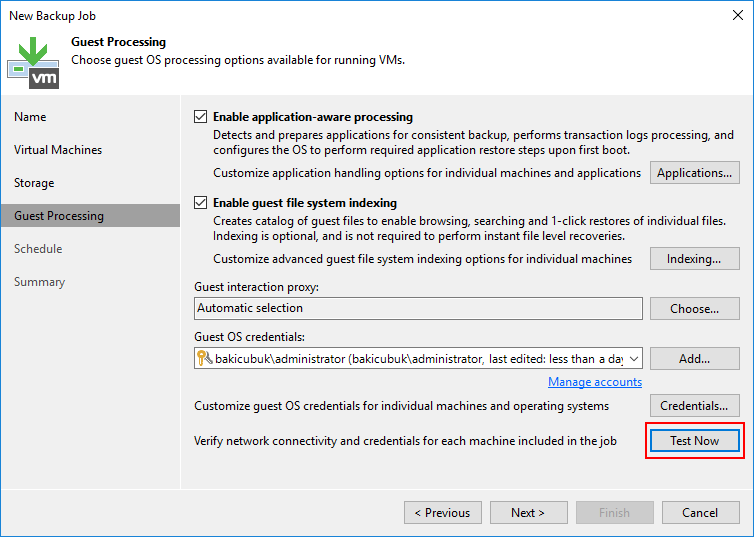
Task: Click the key icon in credentials field
Action: pyautogui.click(x=204, y=358)
